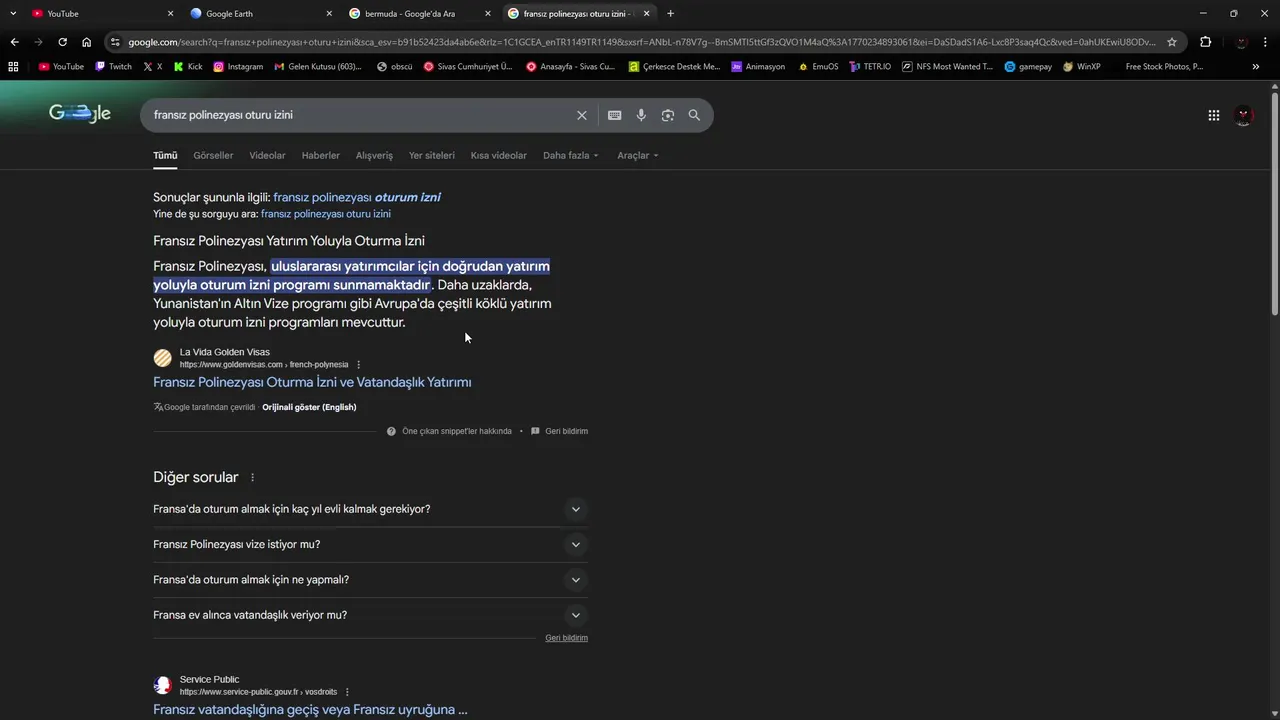Click the Google logo
This screenshot has width=1280, height=720.
coord(80,113)
